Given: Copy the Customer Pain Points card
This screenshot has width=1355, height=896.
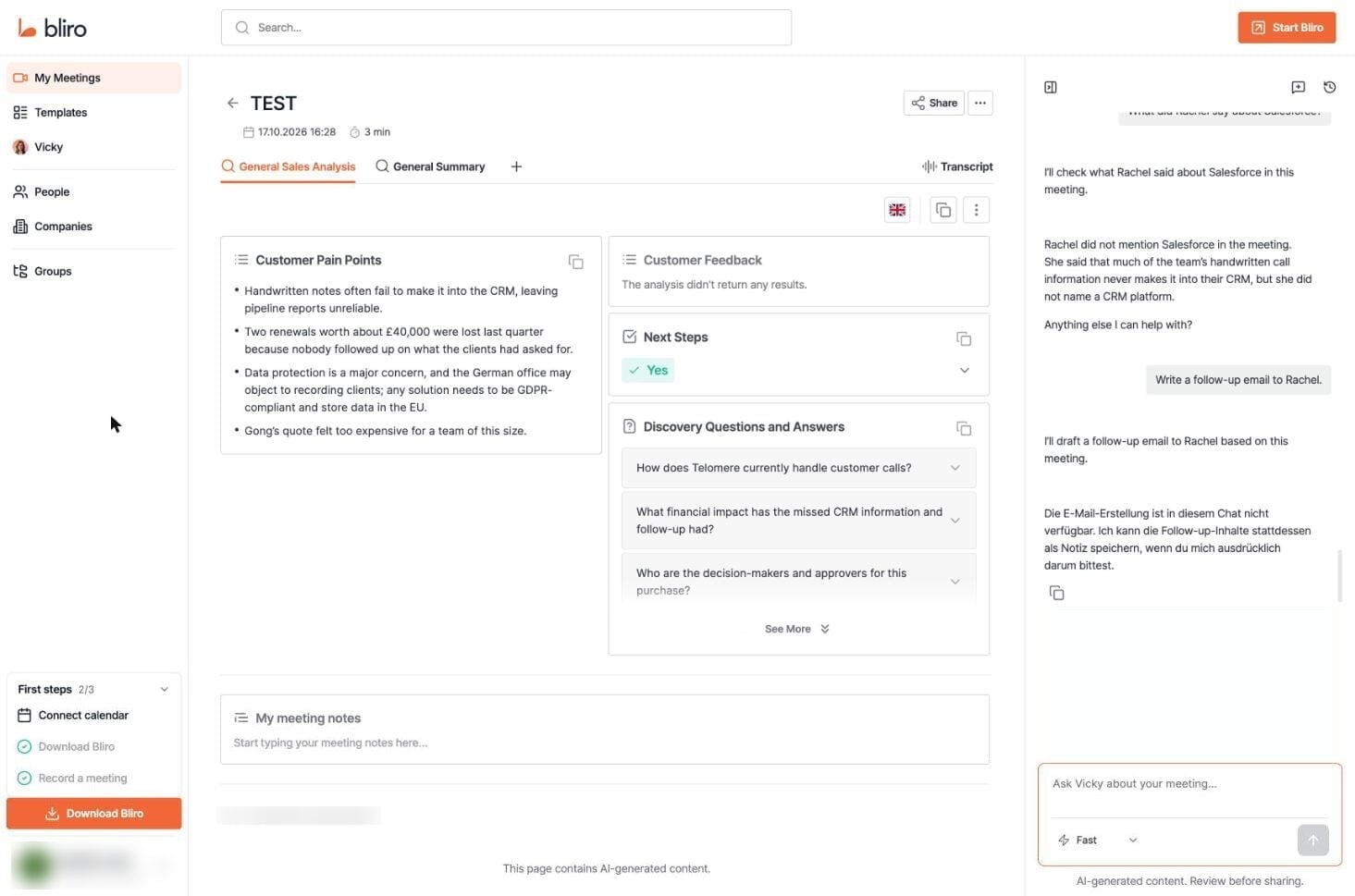Looking at the screenshot, I should pos(575,262).
